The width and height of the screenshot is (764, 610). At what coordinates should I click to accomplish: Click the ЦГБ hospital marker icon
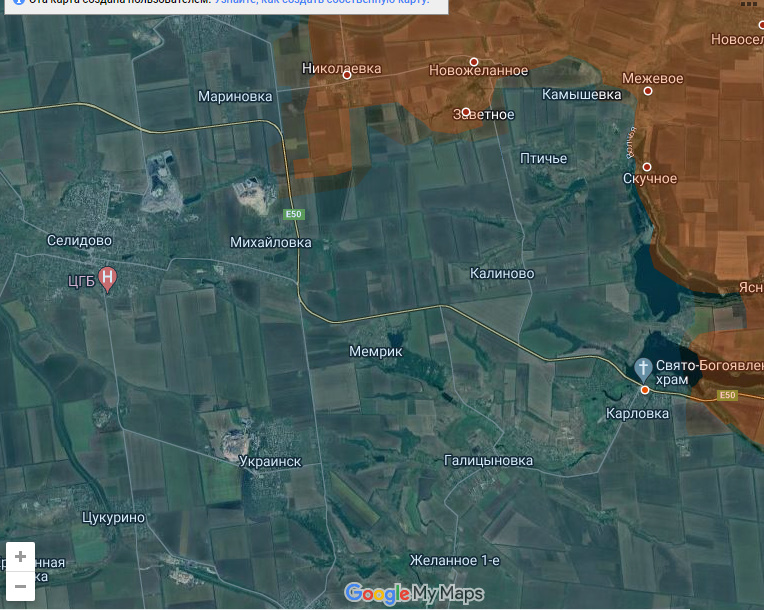point(108,278)
